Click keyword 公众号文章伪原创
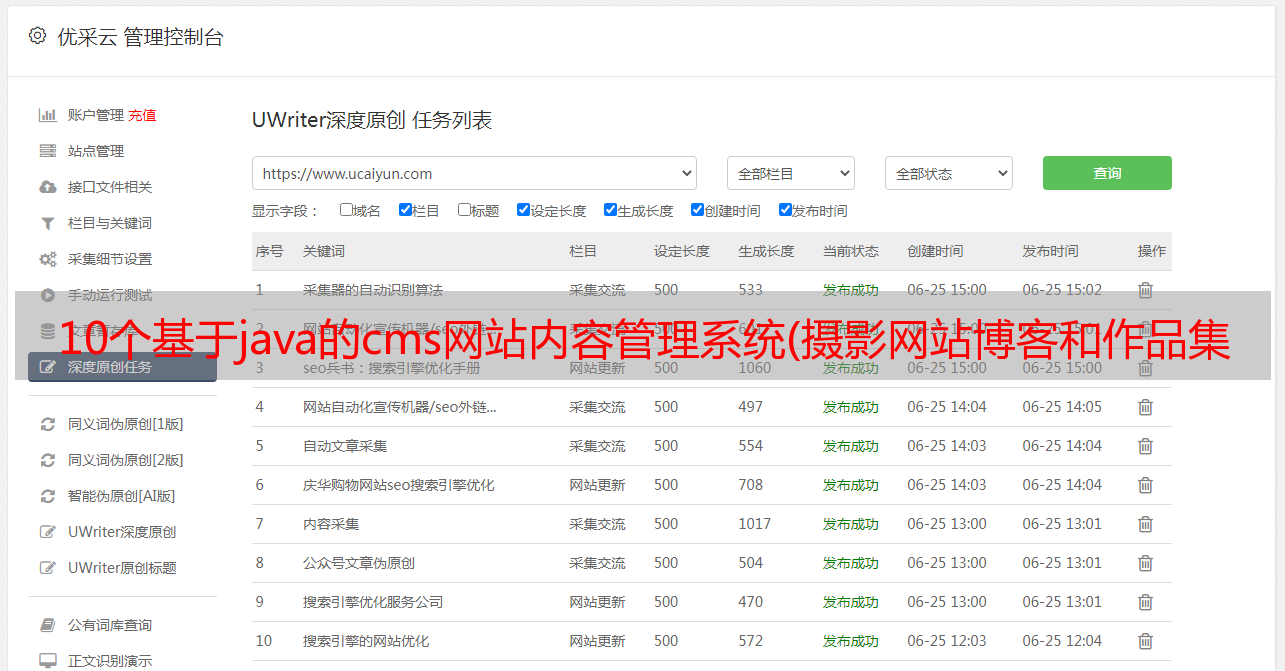 (x=359, y=563)
